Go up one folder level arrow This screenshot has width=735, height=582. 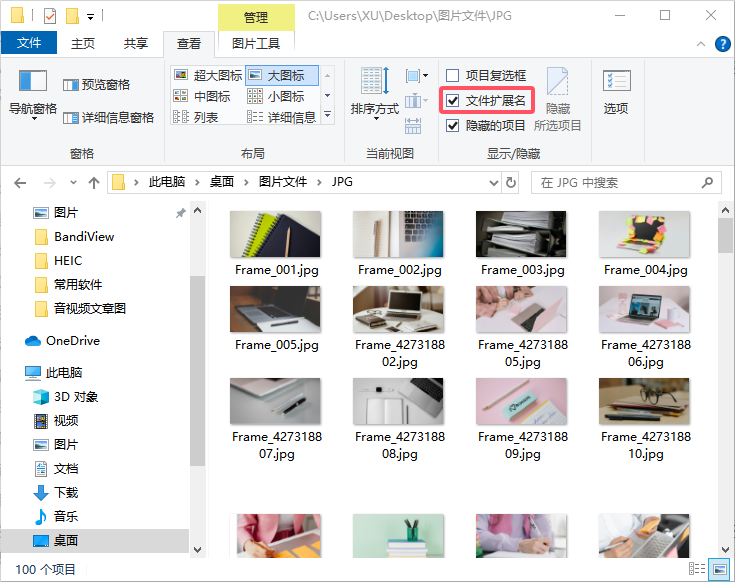94,183
